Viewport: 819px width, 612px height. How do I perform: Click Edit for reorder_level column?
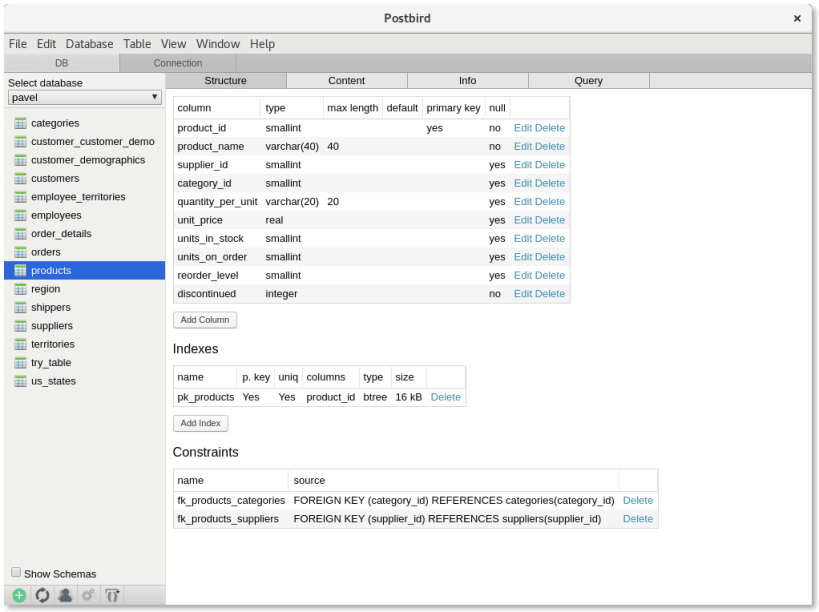coord(523,275)
